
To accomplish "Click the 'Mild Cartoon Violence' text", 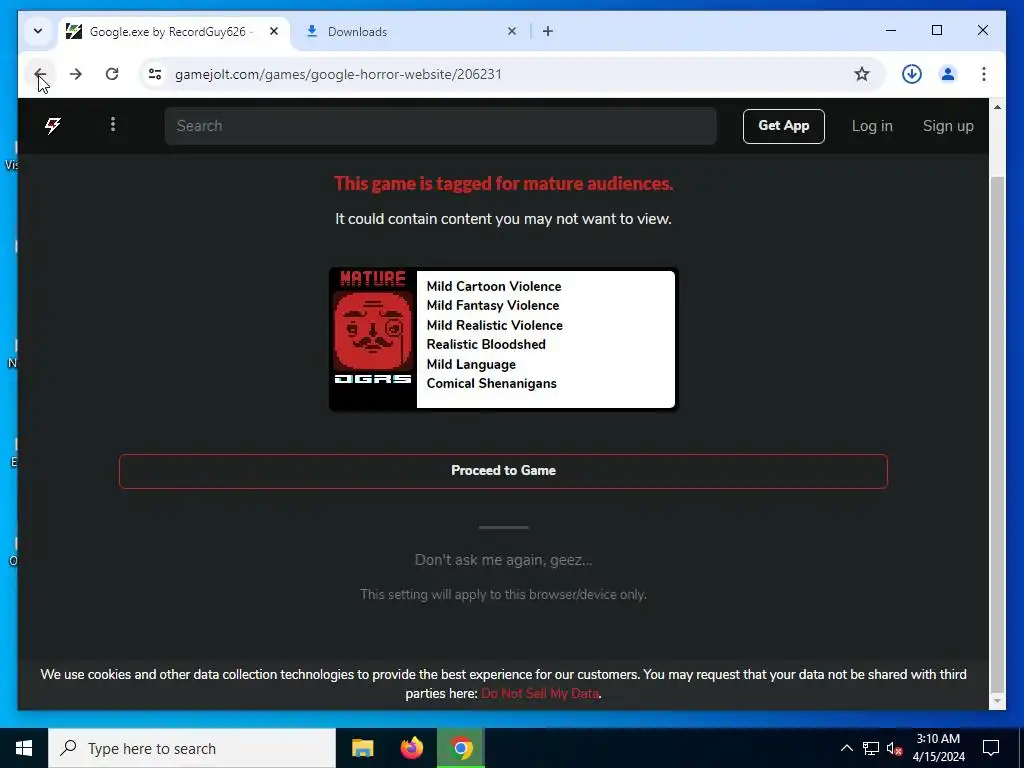I will pos(494,286).
